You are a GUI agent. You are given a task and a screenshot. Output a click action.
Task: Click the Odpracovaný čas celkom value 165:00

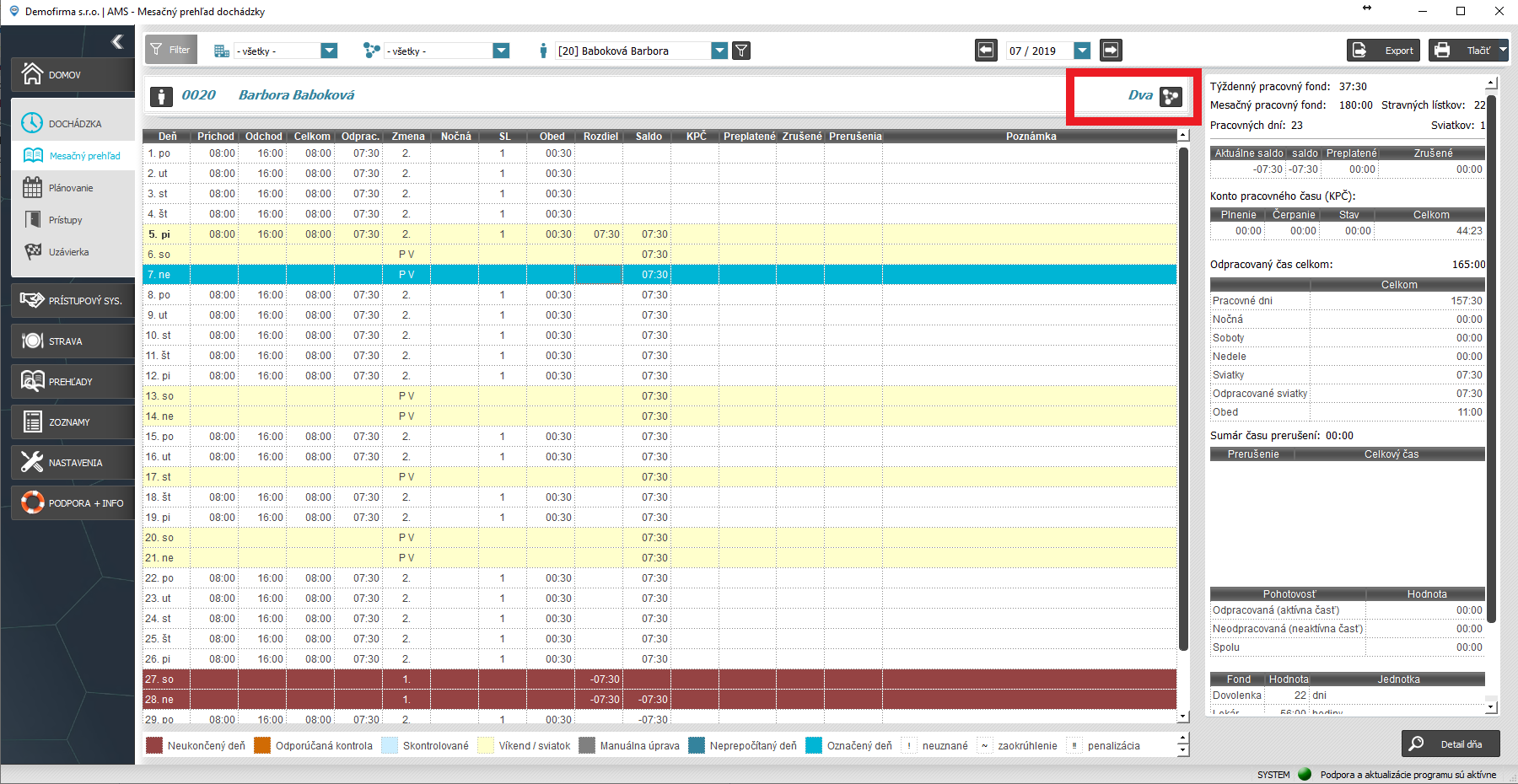click(x=1468, y=264)
